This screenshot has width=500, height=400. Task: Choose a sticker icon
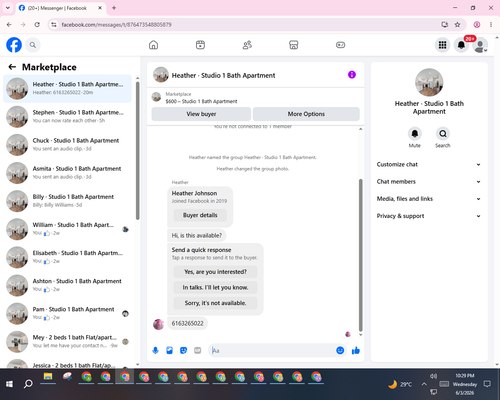pyautogui.click(x=183, y=350)
